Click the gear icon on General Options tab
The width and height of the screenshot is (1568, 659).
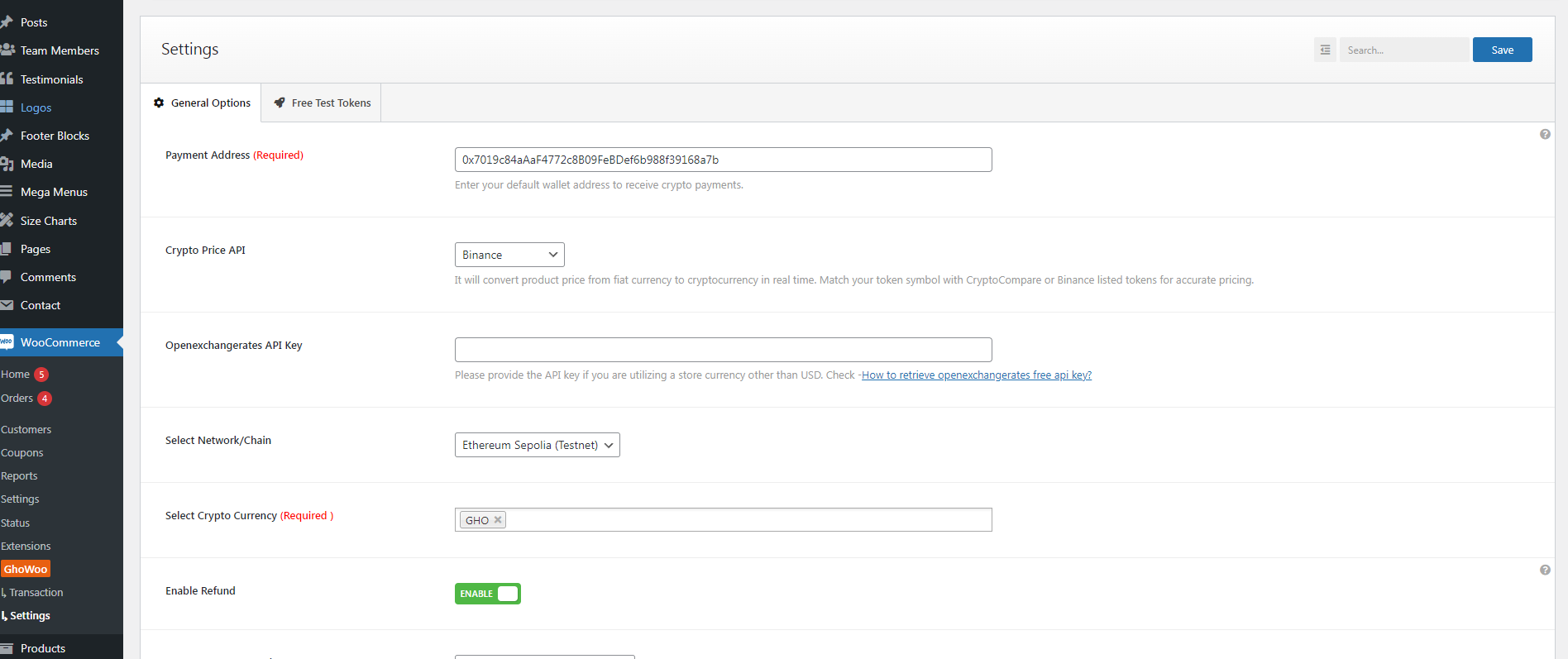coord(159,103)
